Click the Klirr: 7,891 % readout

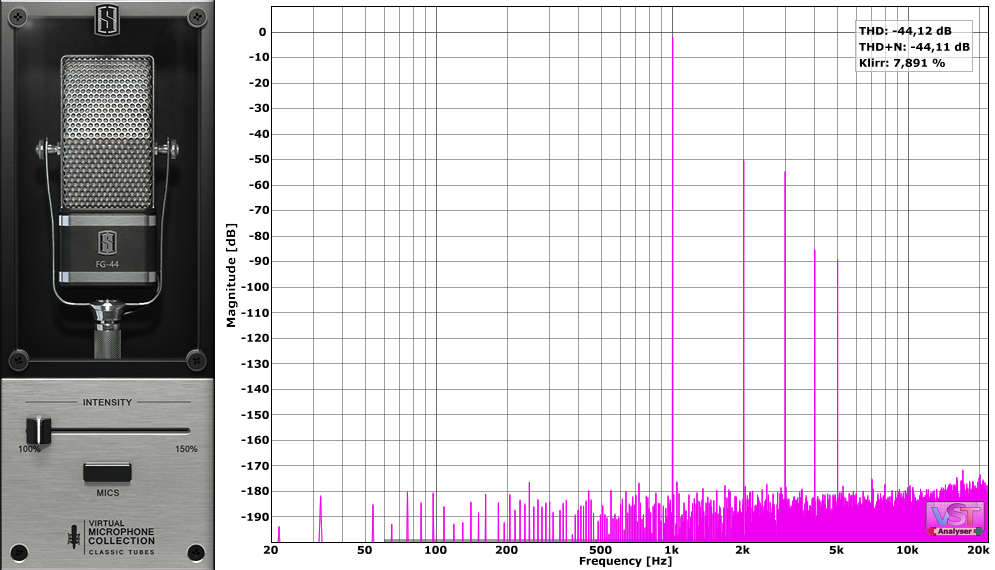[902, 63]
